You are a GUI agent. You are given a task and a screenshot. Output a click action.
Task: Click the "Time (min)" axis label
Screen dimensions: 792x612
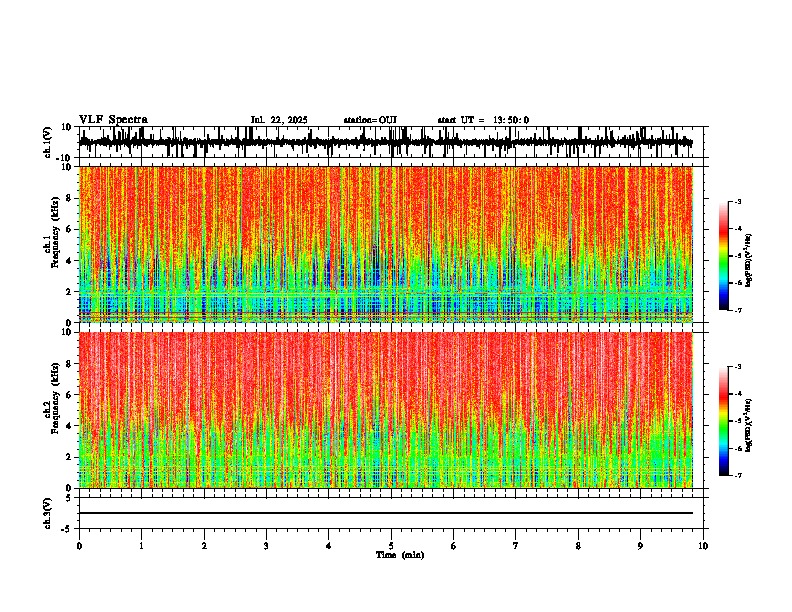pos(400,555)
